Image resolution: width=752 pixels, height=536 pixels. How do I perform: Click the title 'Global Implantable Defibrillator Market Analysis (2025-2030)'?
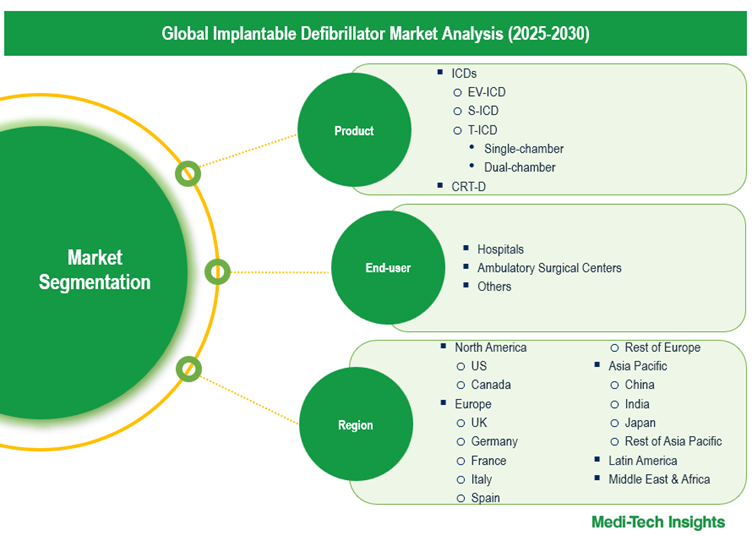pyautogui.click(x=376, y=34)
